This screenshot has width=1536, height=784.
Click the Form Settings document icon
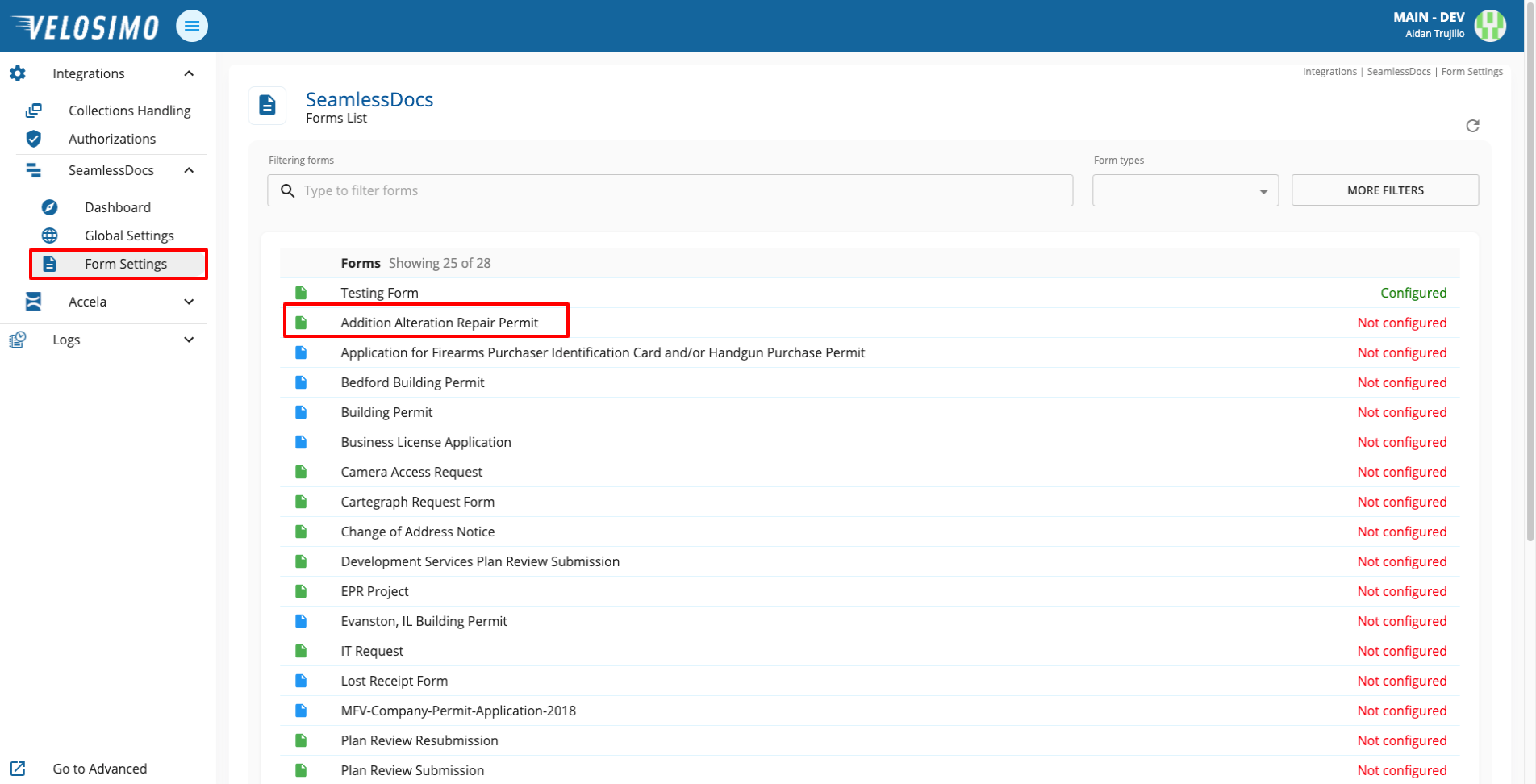click(50, 264)
